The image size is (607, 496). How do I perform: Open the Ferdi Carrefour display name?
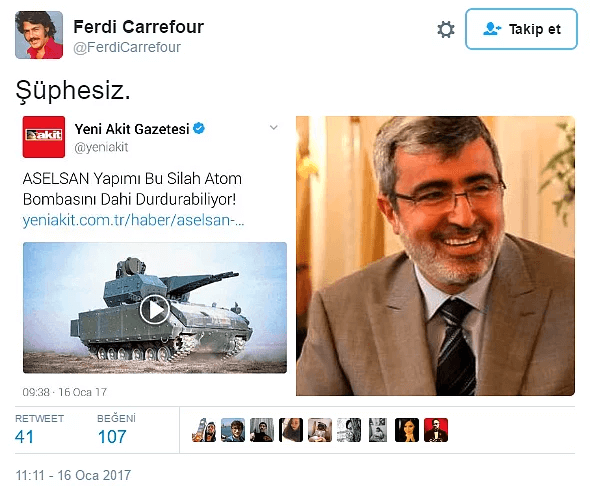click(x=139, y=27)
